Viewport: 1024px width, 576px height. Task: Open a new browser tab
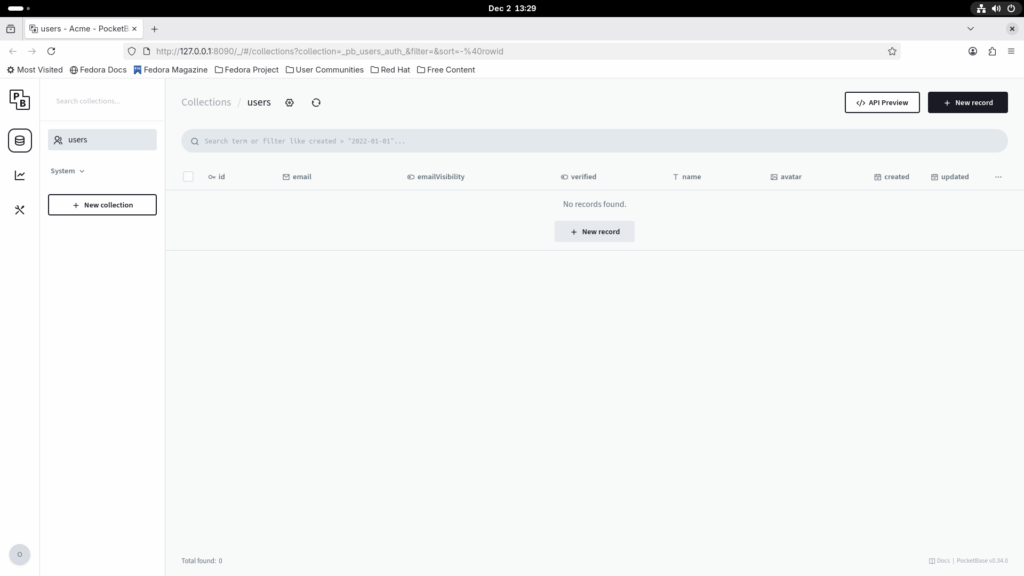coord(154,29)
